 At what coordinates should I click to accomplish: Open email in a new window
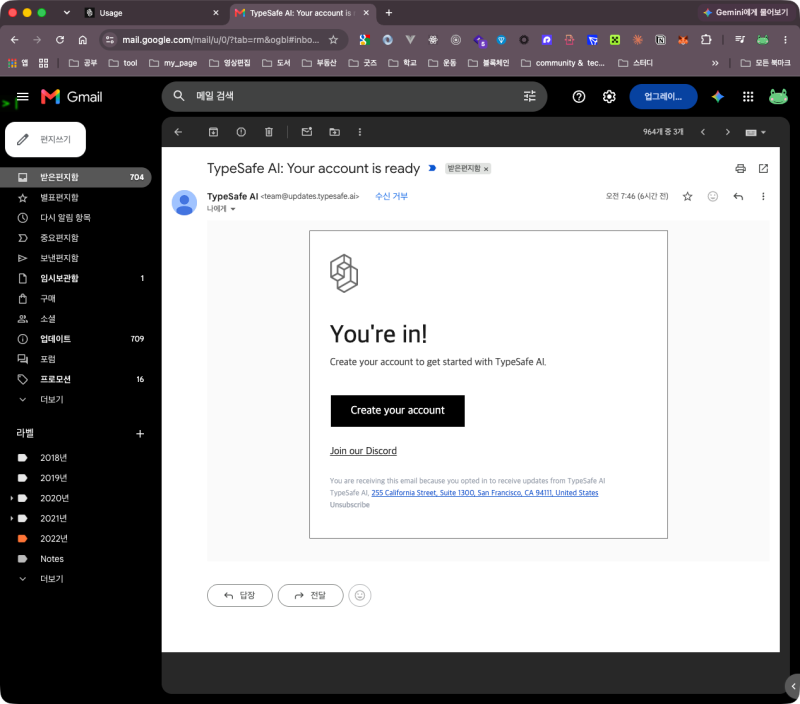click(x=763, y=168)
